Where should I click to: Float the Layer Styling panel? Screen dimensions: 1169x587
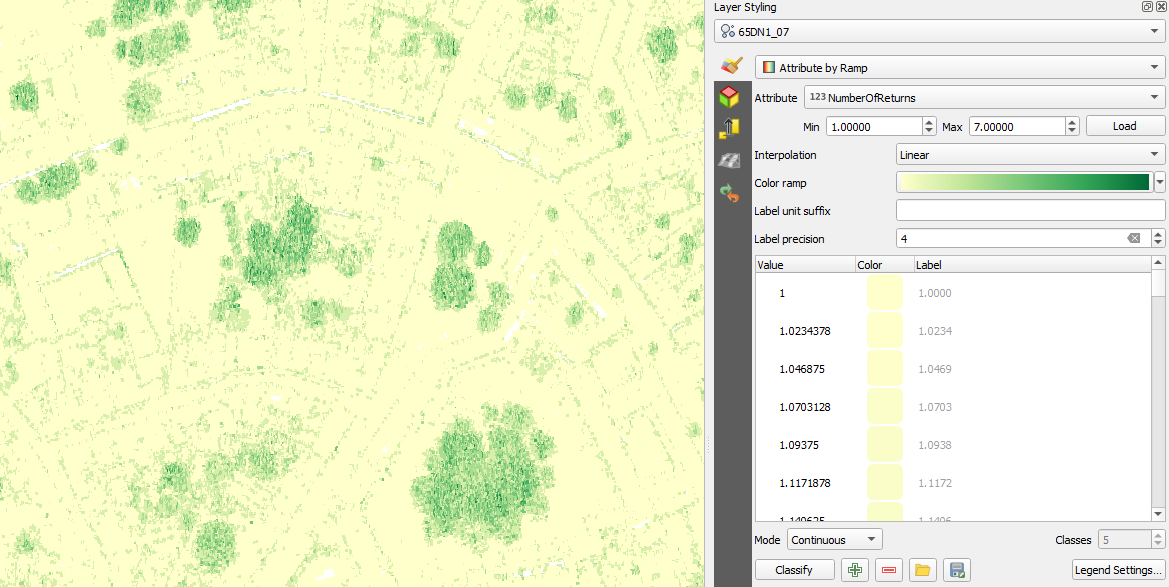[1147, 7]
